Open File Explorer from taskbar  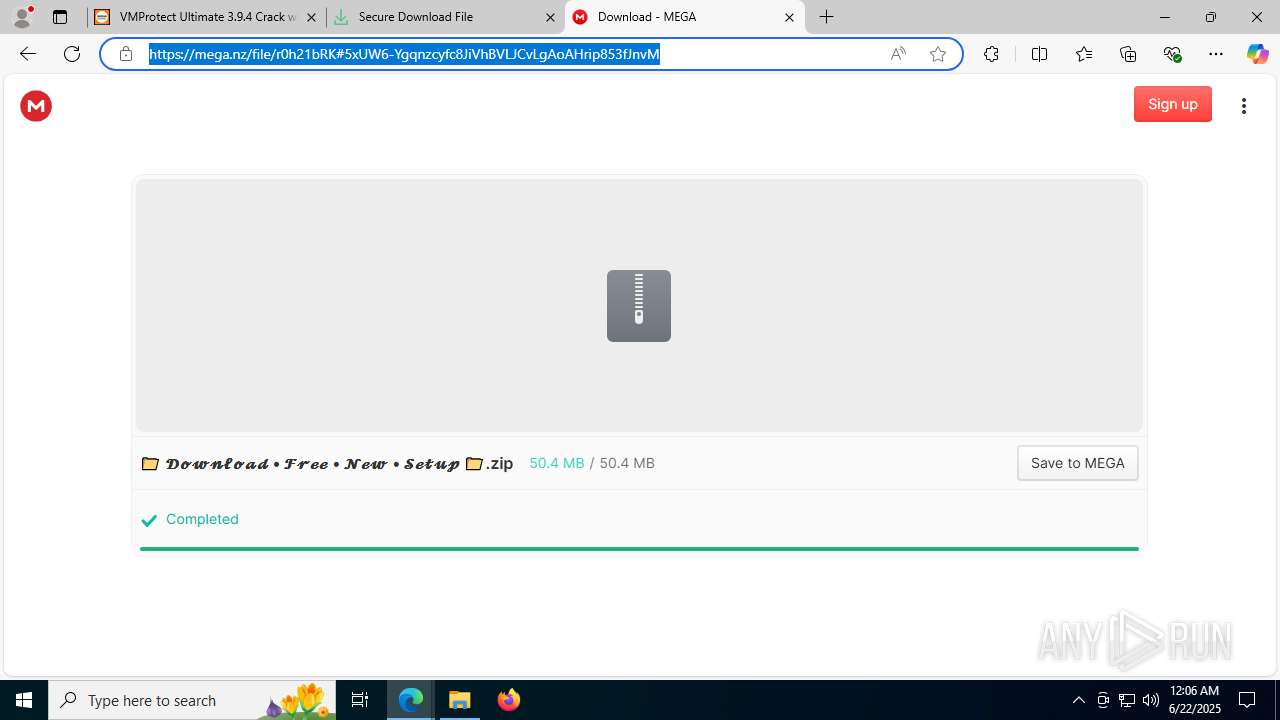coord(460,700)
